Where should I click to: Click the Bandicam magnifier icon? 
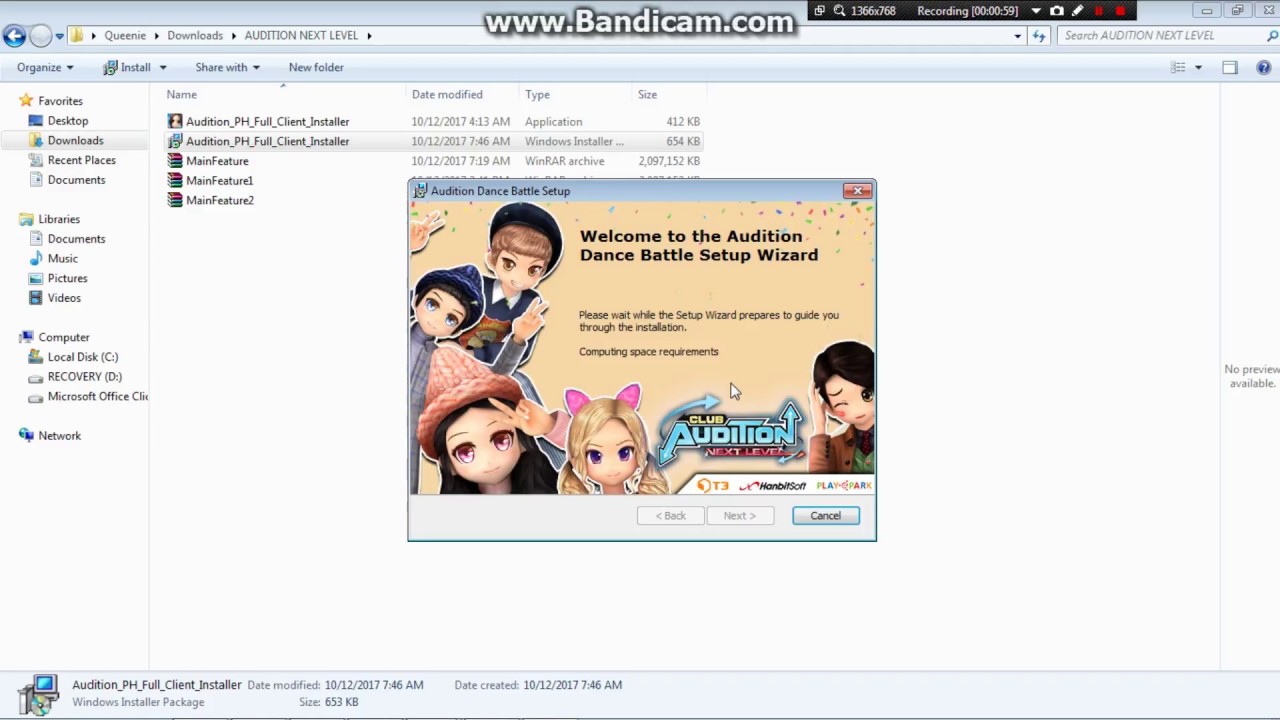[x=838, y=11]
